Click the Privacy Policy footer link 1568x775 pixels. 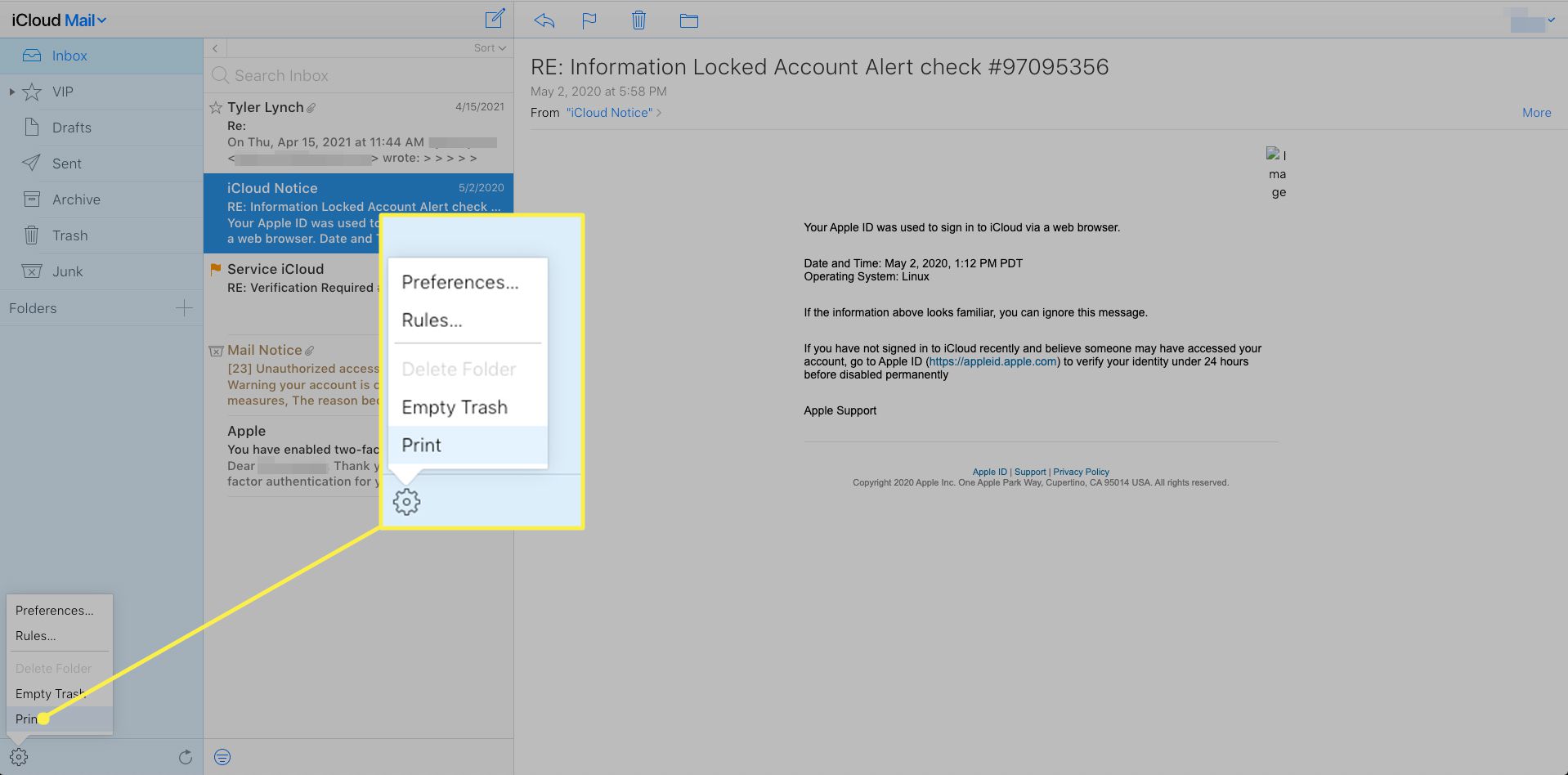1081,472
